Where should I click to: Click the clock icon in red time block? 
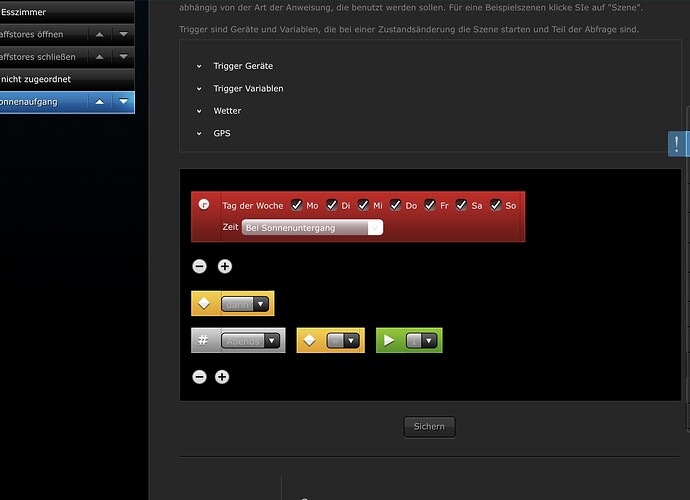click(x=204, y=204)
